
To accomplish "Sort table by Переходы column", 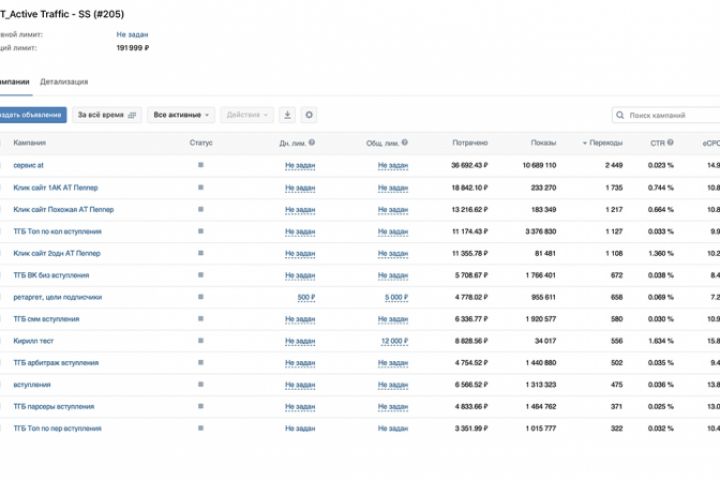I will coord(604,143).
